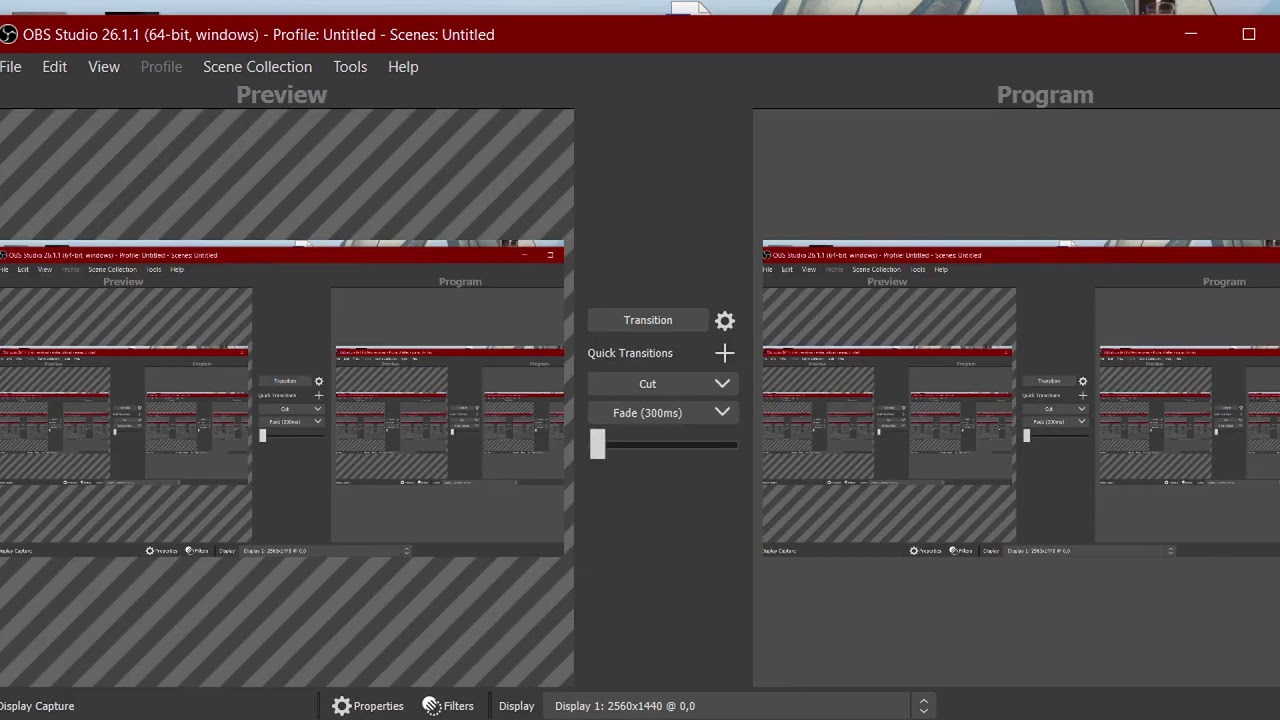Open source Properties button
Image resolution: width=1280 pixels, height=720 pixels.
(x=368, y=706)
